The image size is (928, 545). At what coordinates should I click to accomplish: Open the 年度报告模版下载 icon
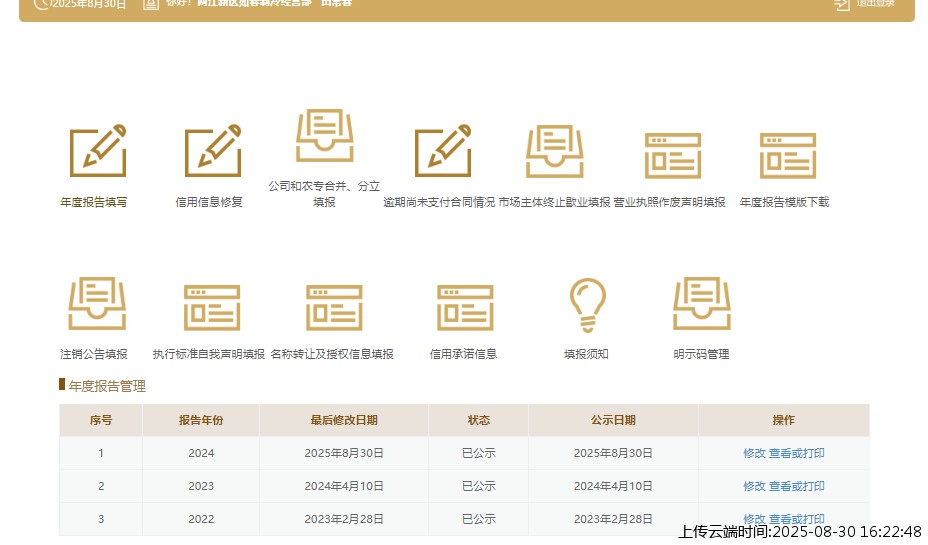[x=788, y=156]
